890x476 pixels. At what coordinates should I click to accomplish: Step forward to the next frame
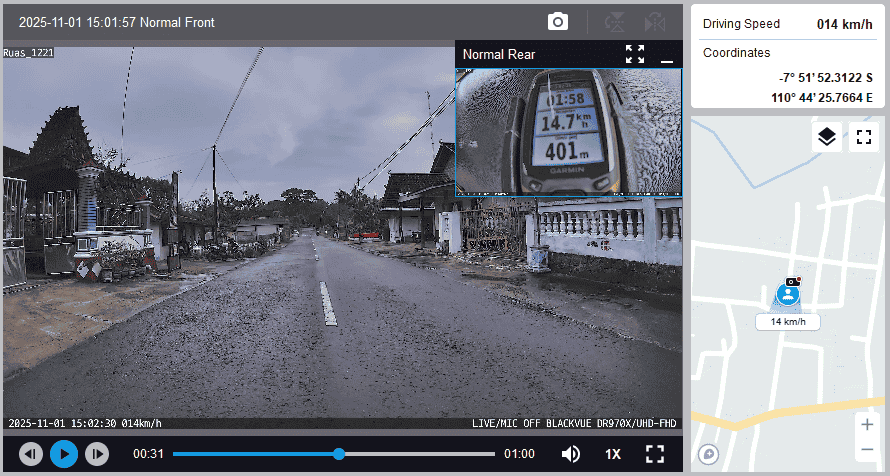pos(96,454)
